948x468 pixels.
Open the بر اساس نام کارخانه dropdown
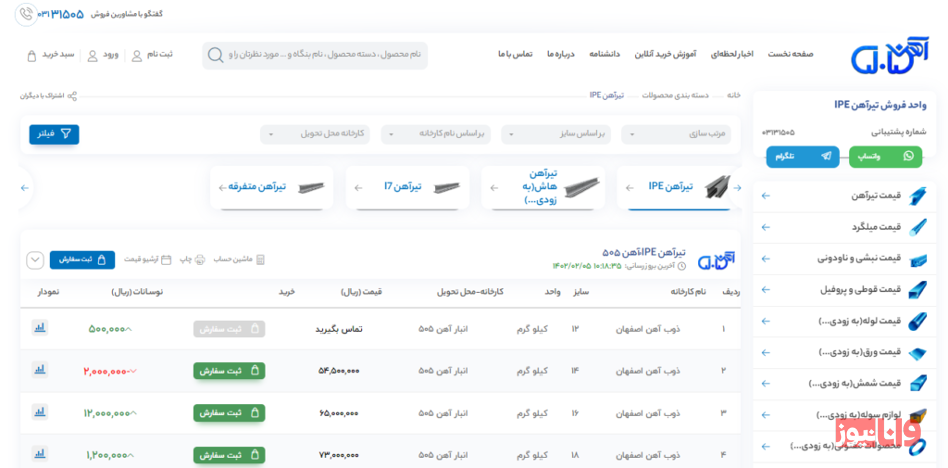tap(436, 134)
